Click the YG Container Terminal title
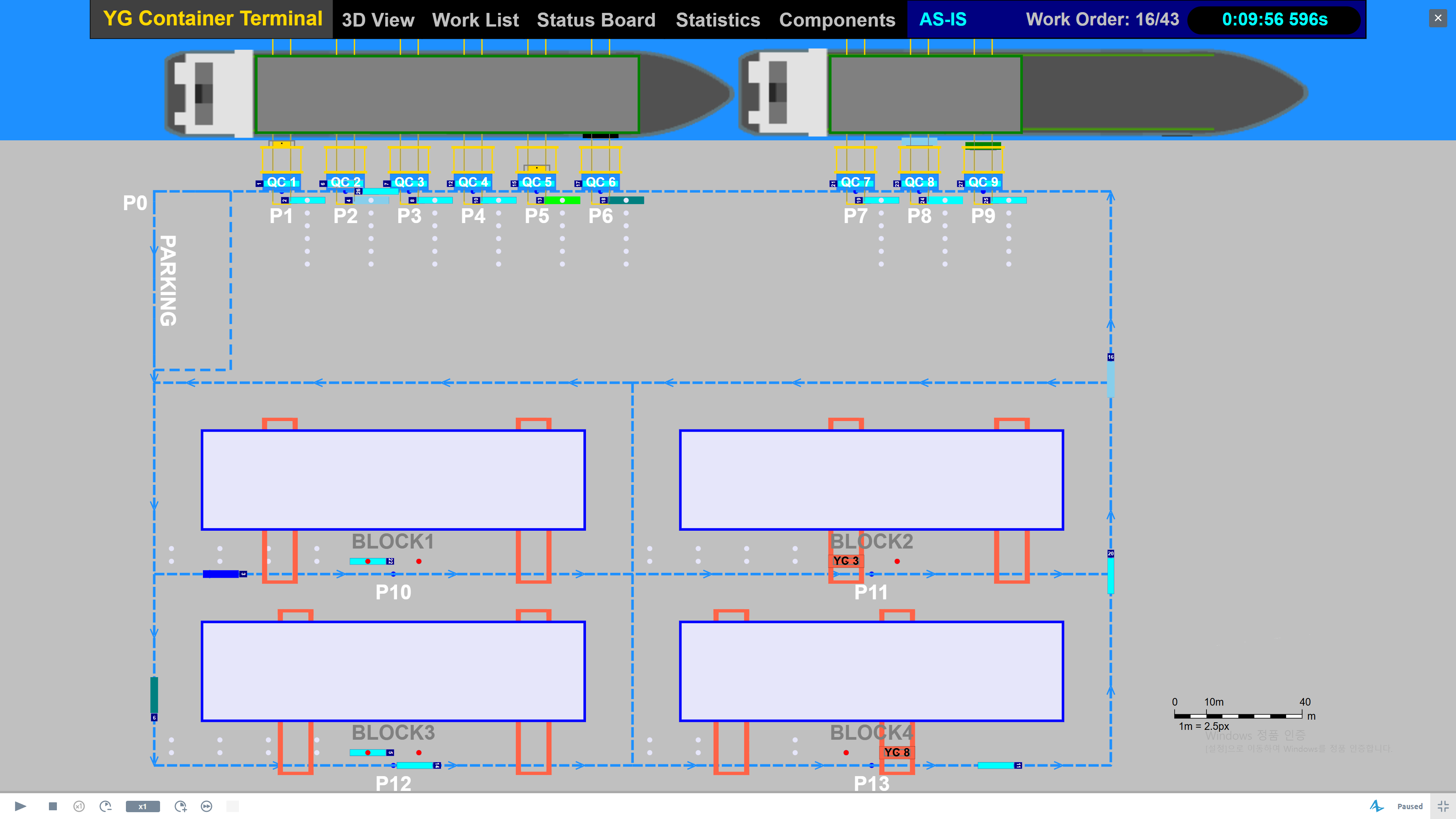Image resolution: width=1456 pixels, height=819 pixels. pyautogui.click(x=212, y=19)
